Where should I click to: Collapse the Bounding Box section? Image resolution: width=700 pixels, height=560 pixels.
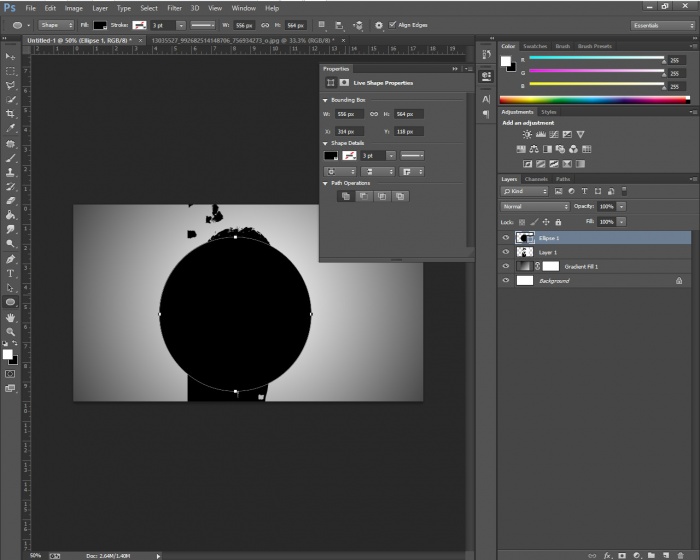click(x=326, y=100)
